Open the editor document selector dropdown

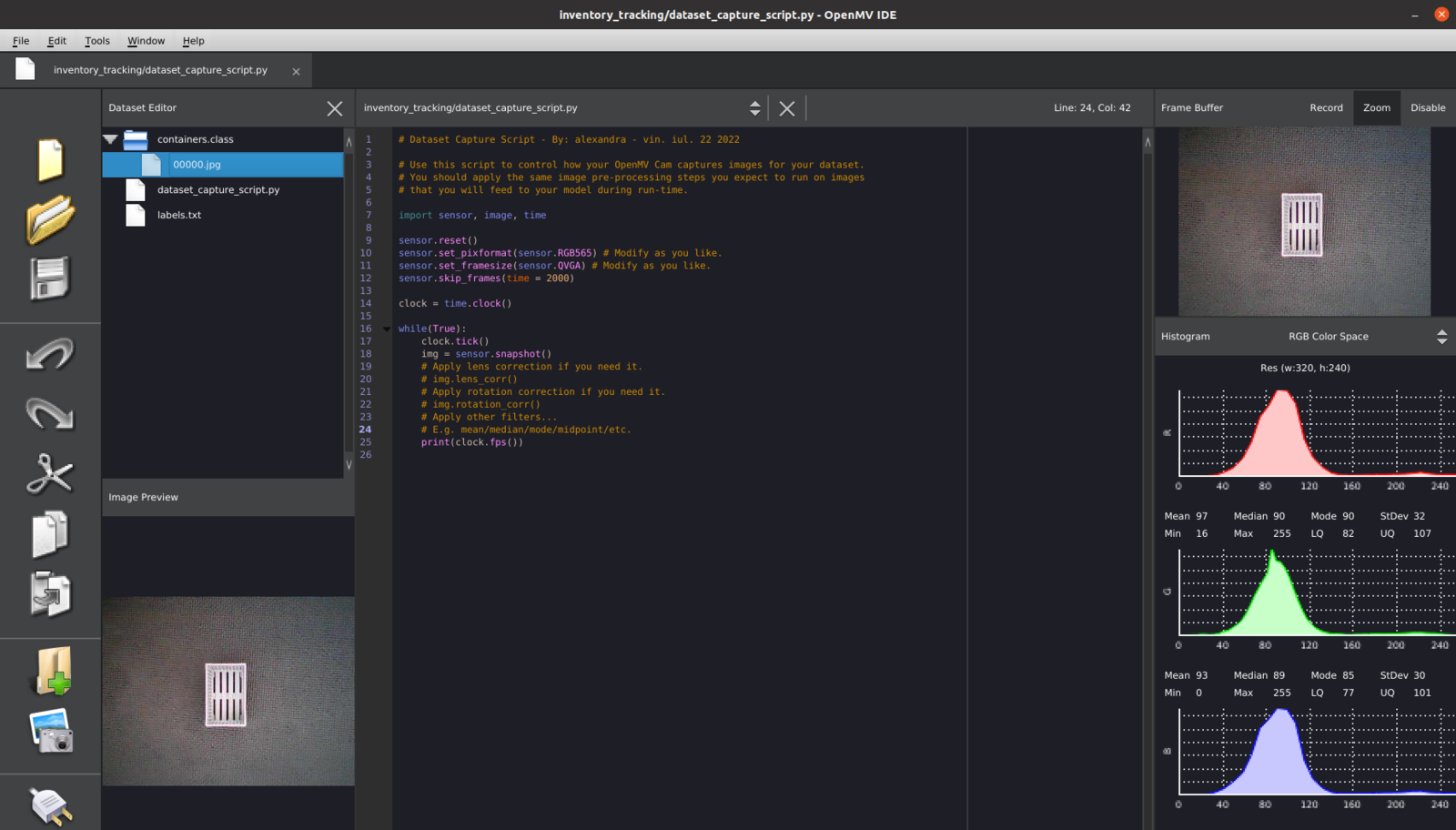coord(754,108)
